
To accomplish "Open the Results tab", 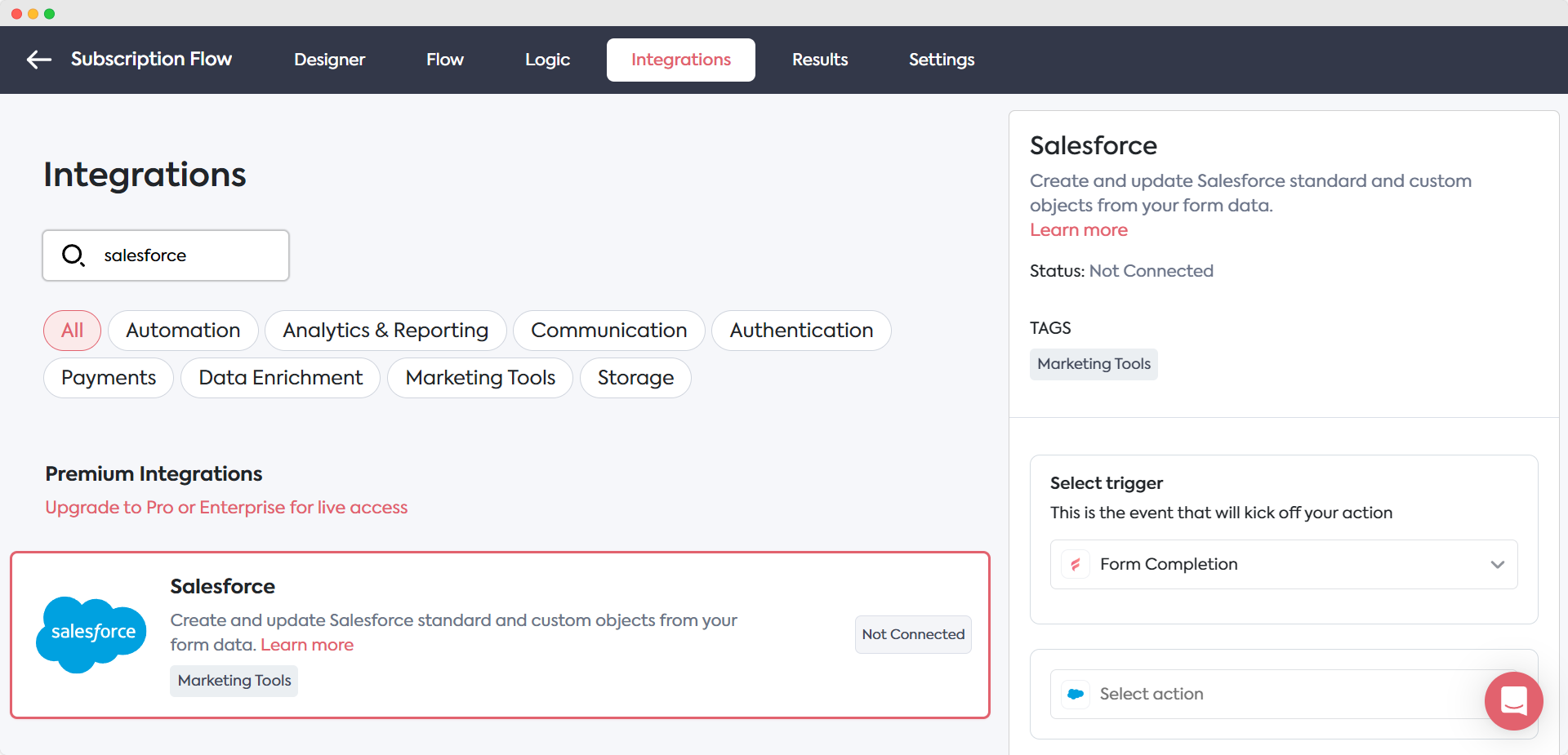I will (x=819, y=60).
